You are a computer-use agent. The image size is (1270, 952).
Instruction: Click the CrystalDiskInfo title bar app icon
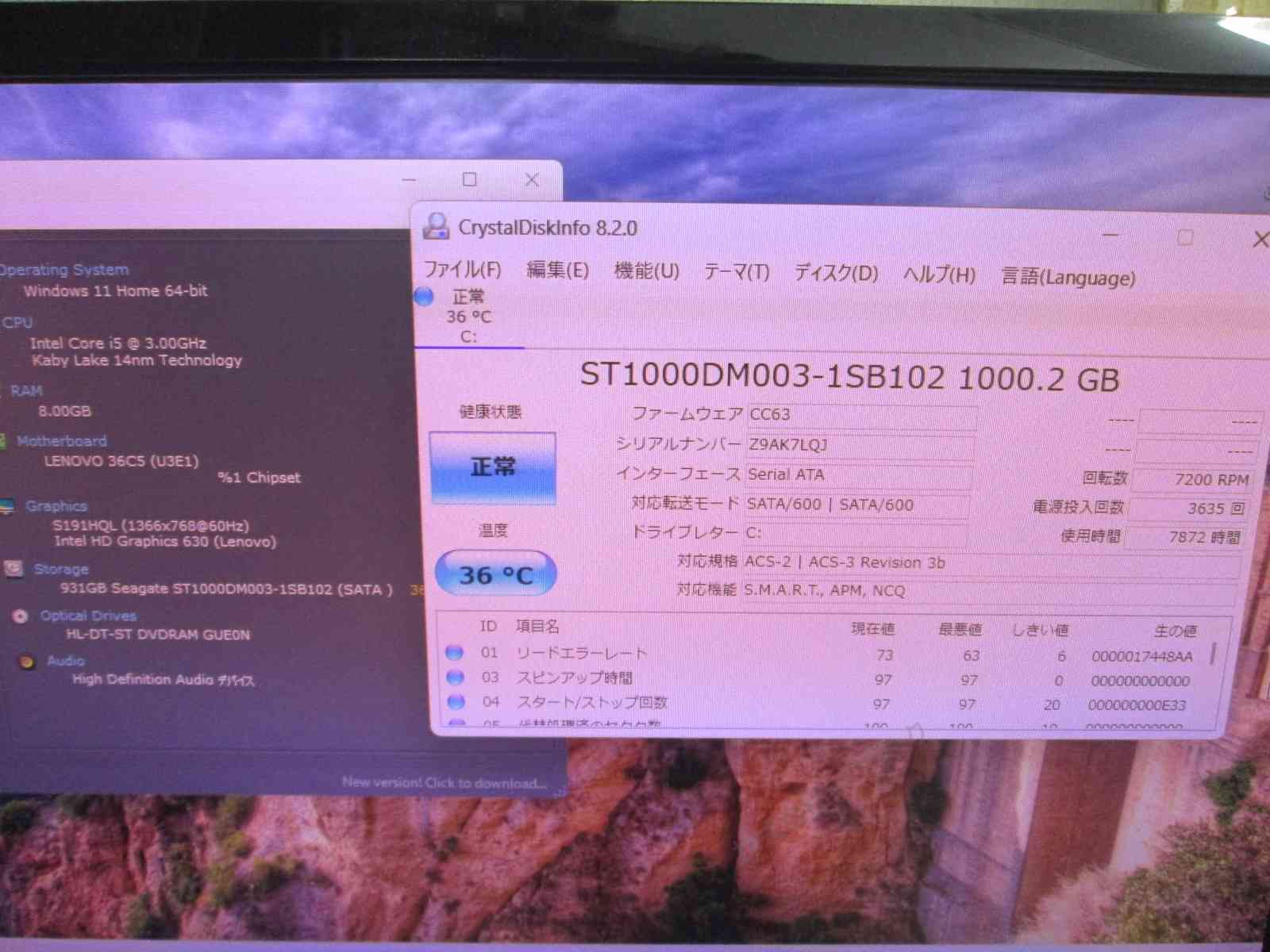(436, 227)
